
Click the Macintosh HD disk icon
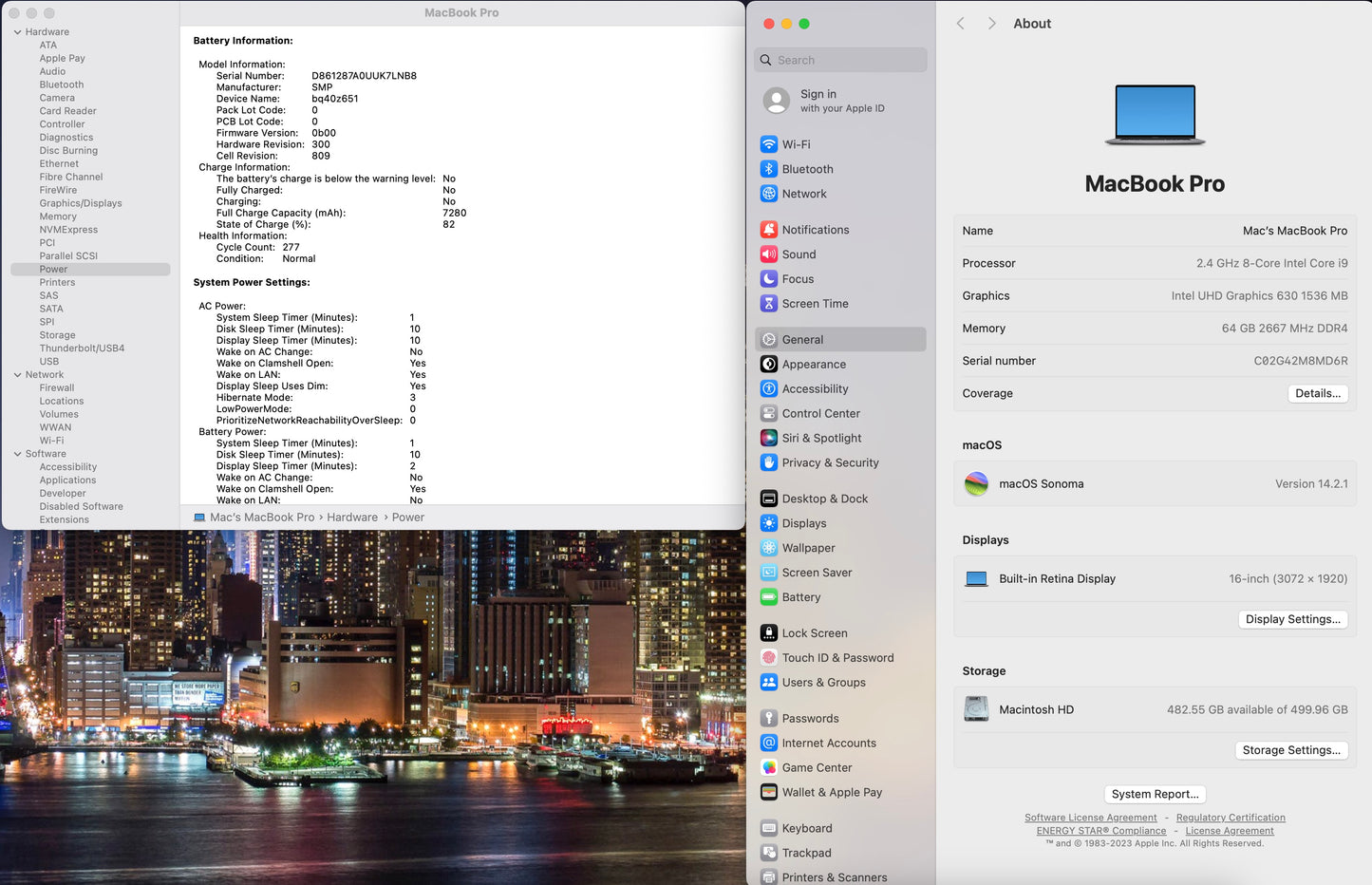976,709
